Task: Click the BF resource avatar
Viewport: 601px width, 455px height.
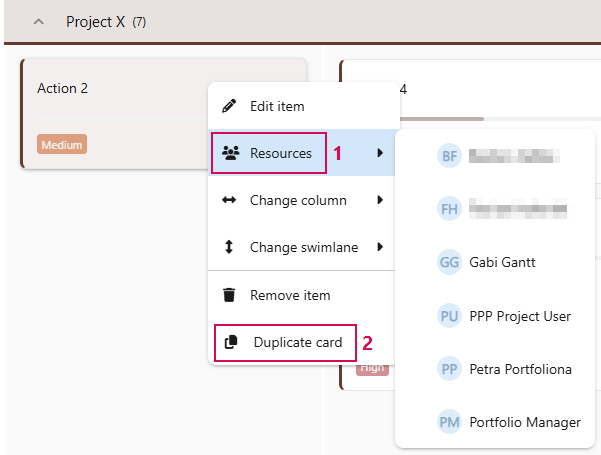Action: point(449,156)
